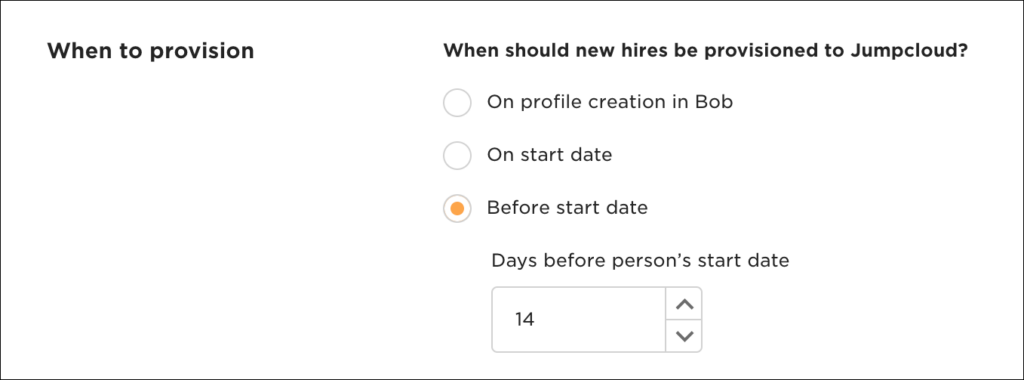Screen dimensions: 1024x380
Task: Click the word "Bob" in the first option
Action: [714, 103]
